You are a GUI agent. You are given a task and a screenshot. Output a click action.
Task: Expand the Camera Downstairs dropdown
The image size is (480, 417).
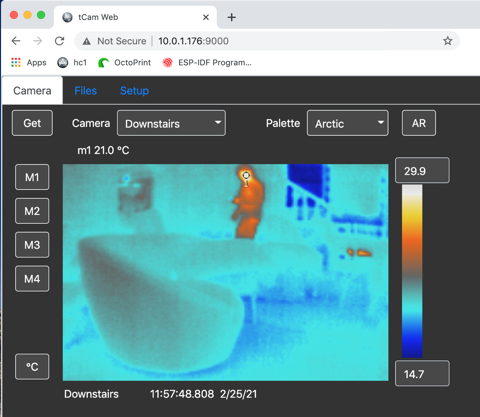click(x=171, y=123)
